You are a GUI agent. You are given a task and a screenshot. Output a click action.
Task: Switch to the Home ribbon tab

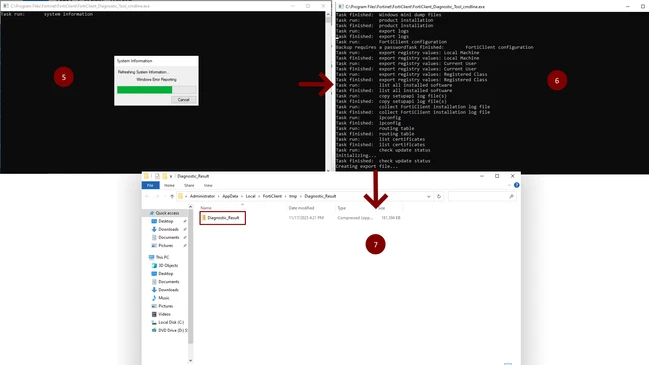[169, 185]
